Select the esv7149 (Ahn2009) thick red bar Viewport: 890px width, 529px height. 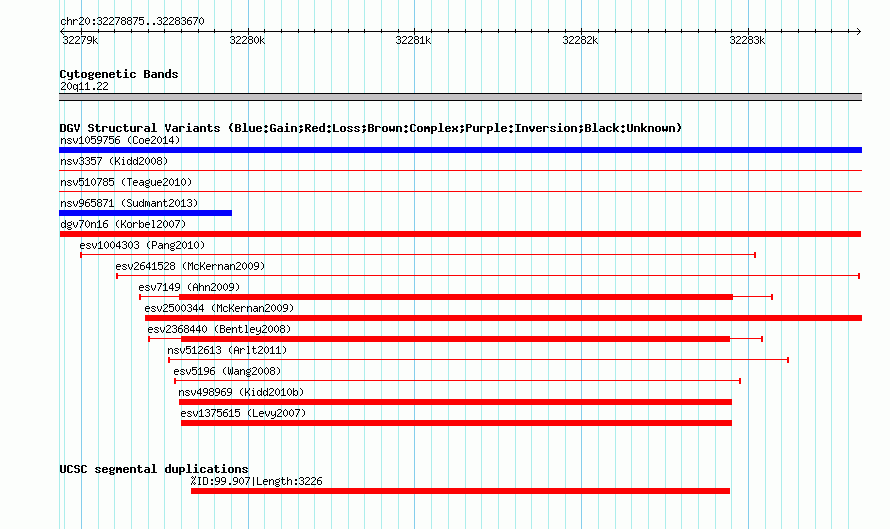[456, 297]
